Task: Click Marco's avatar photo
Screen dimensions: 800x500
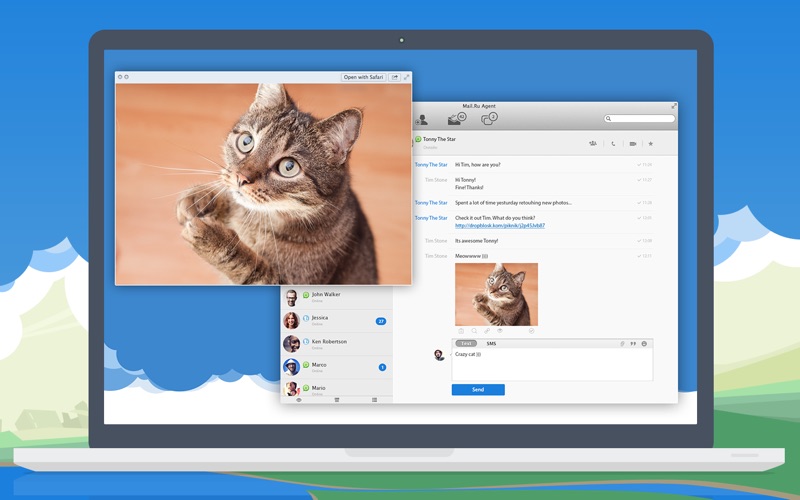Action: [291, 367]
